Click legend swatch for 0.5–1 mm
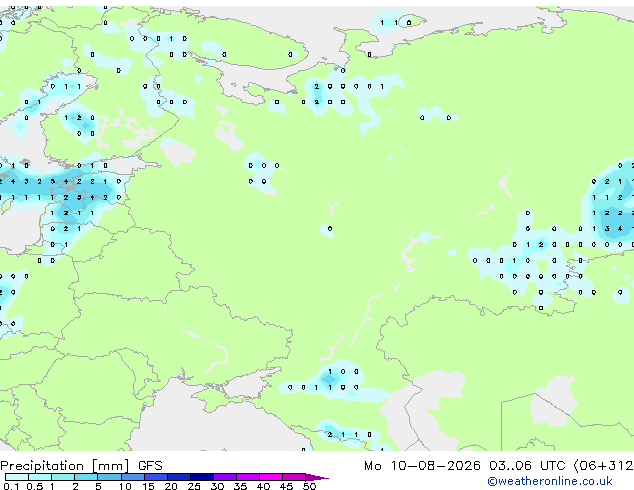Image resolution: width=634 pixels, height=490 pixels. (40, 477)
